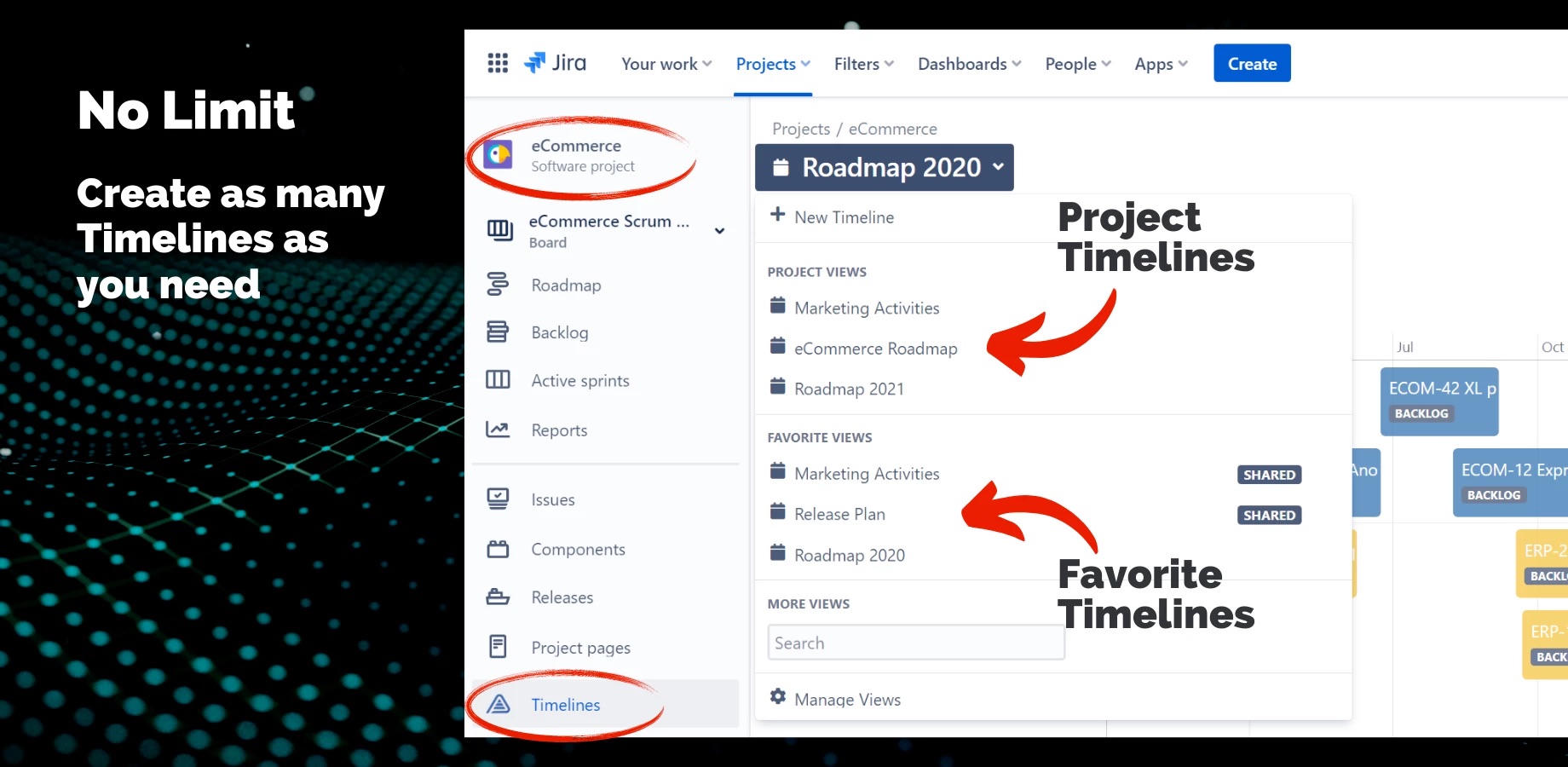Click calendar icon beside Roadmap 2021
Image resolution: width=1568 pixels, height=767 pixels.
pos(777,387)
